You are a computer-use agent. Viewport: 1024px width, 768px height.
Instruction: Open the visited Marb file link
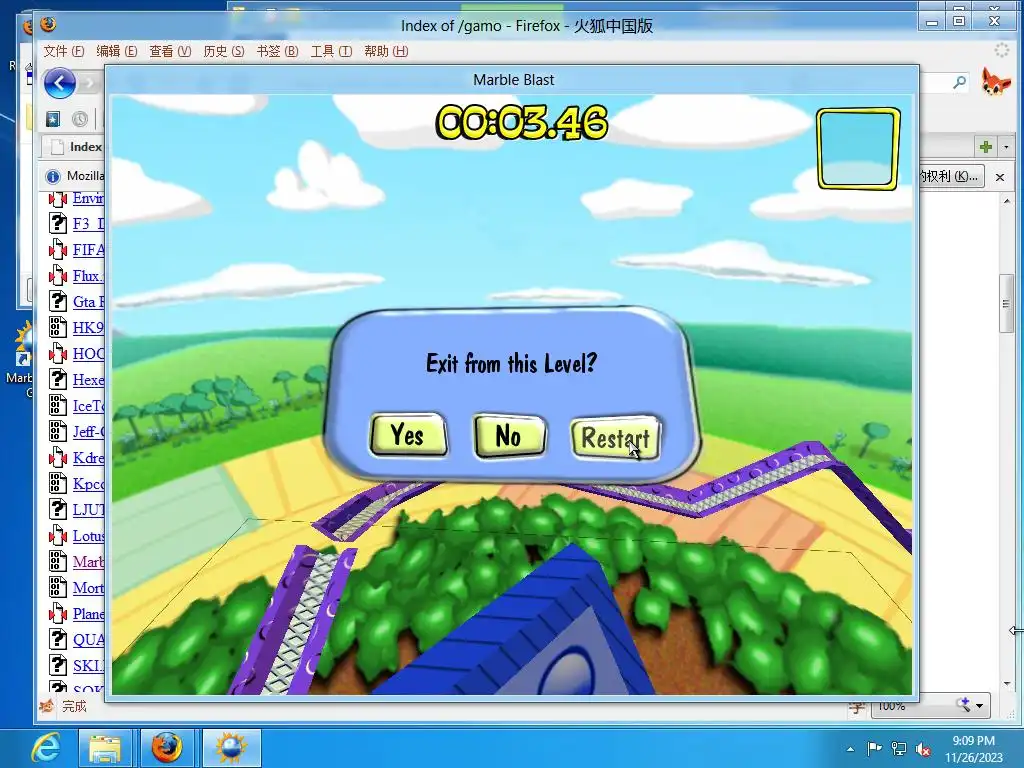88,562
